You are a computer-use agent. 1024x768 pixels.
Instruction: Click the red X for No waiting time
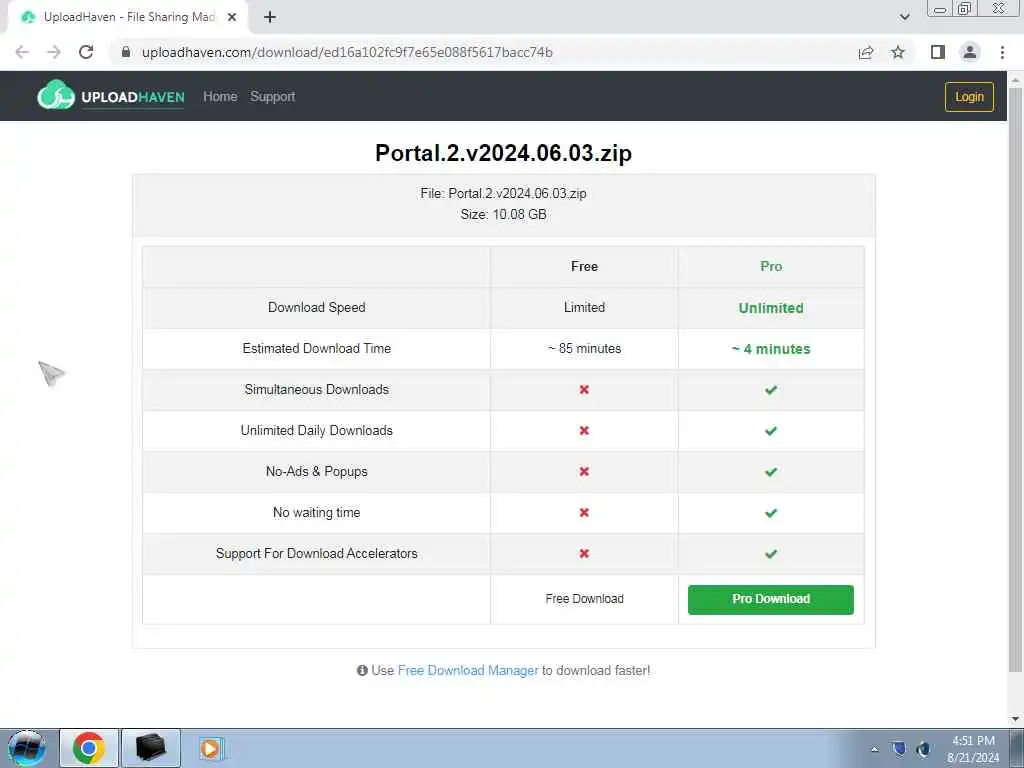(x=584, y=513)
